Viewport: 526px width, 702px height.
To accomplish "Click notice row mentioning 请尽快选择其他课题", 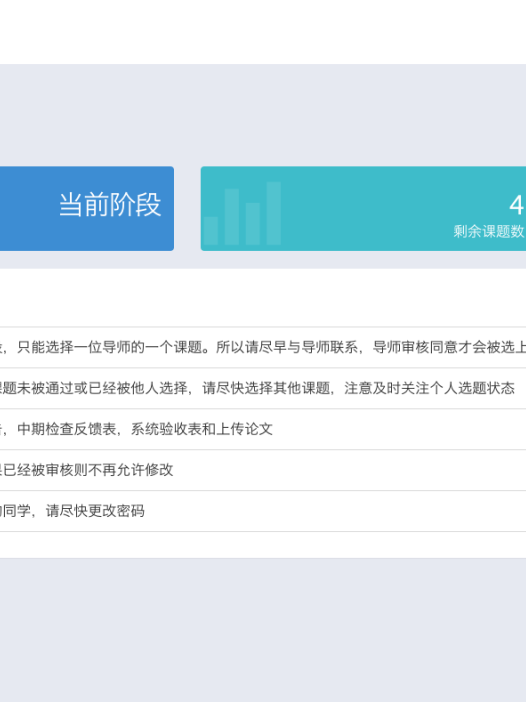I will [263, 388].
